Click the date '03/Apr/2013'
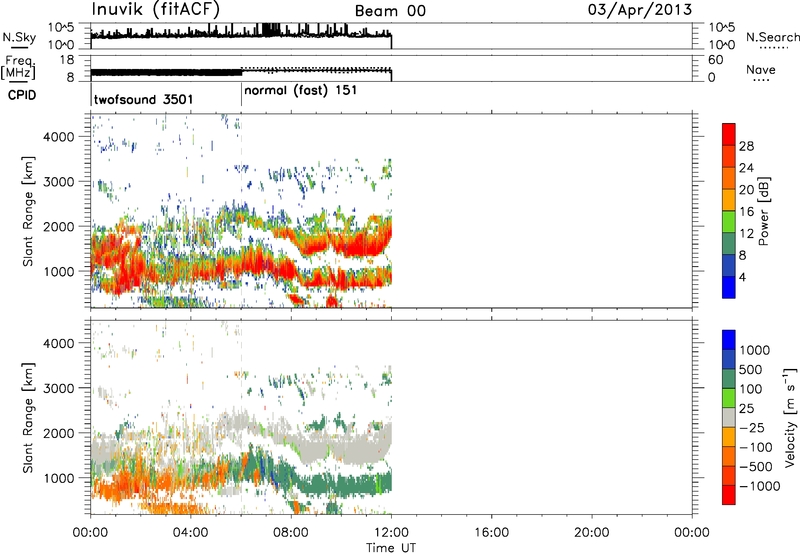Image resolution: width=800 pixels, height=554 pixels. click(x=640, y=10)
